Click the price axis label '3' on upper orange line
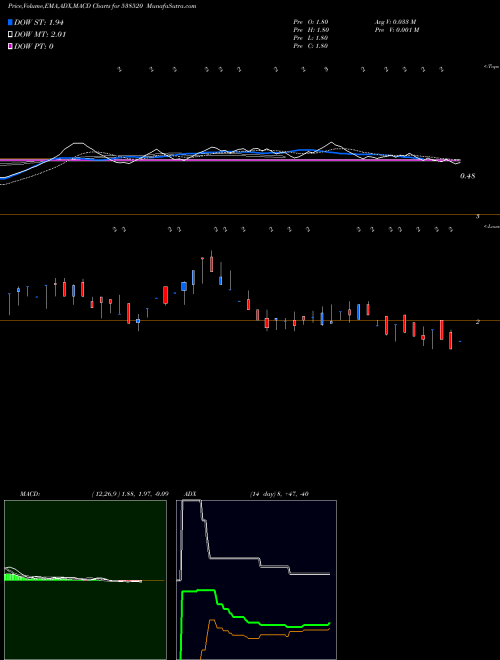 point(478,216)
